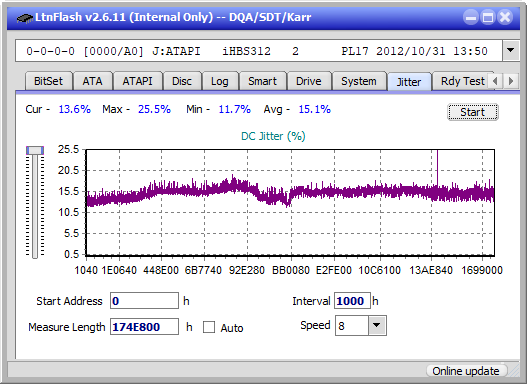Click the Cur value 13.6%
This screenshot has height=384, width=527.
75,109
